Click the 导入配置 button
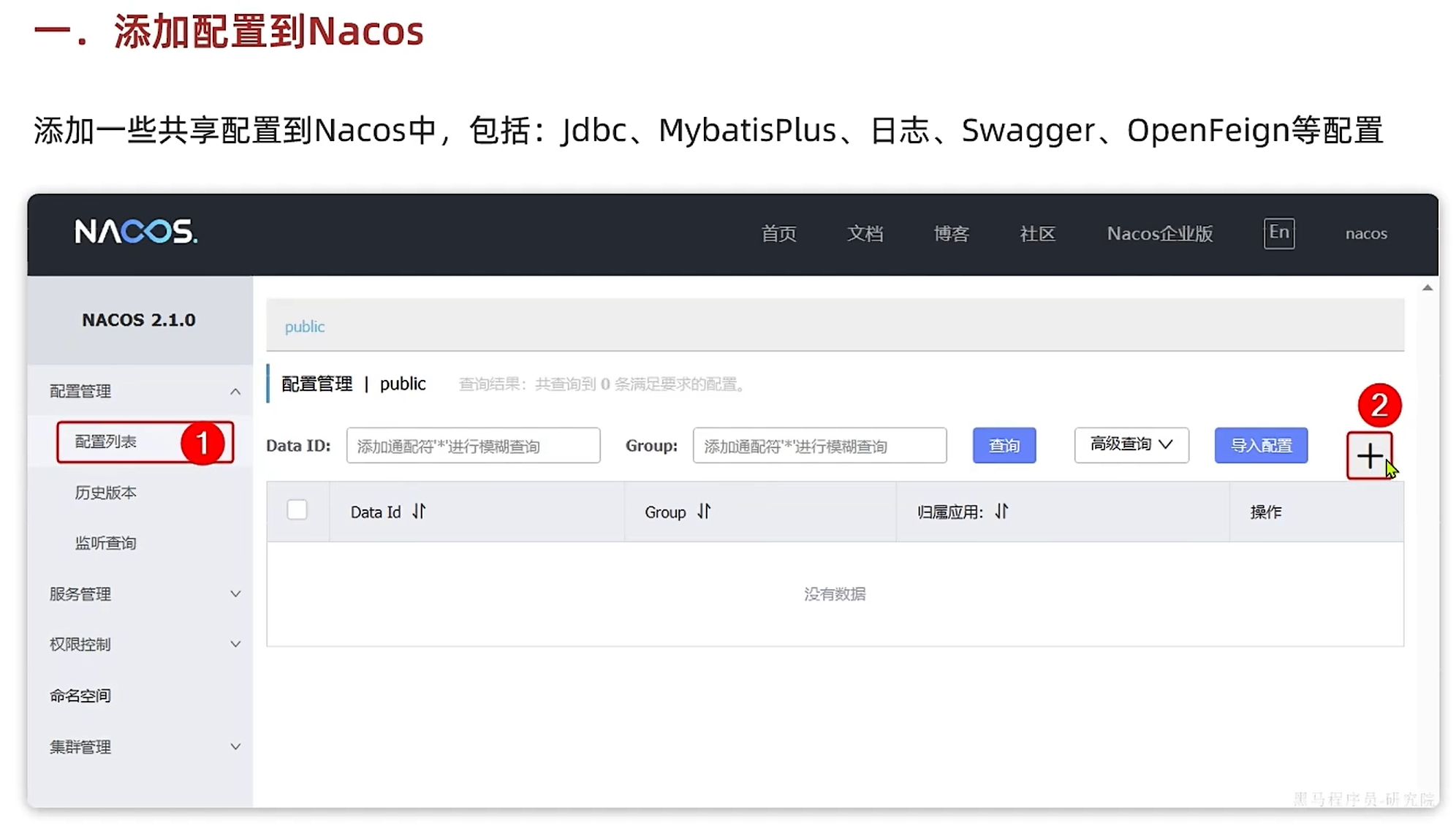 click(x=1261, y=445)
